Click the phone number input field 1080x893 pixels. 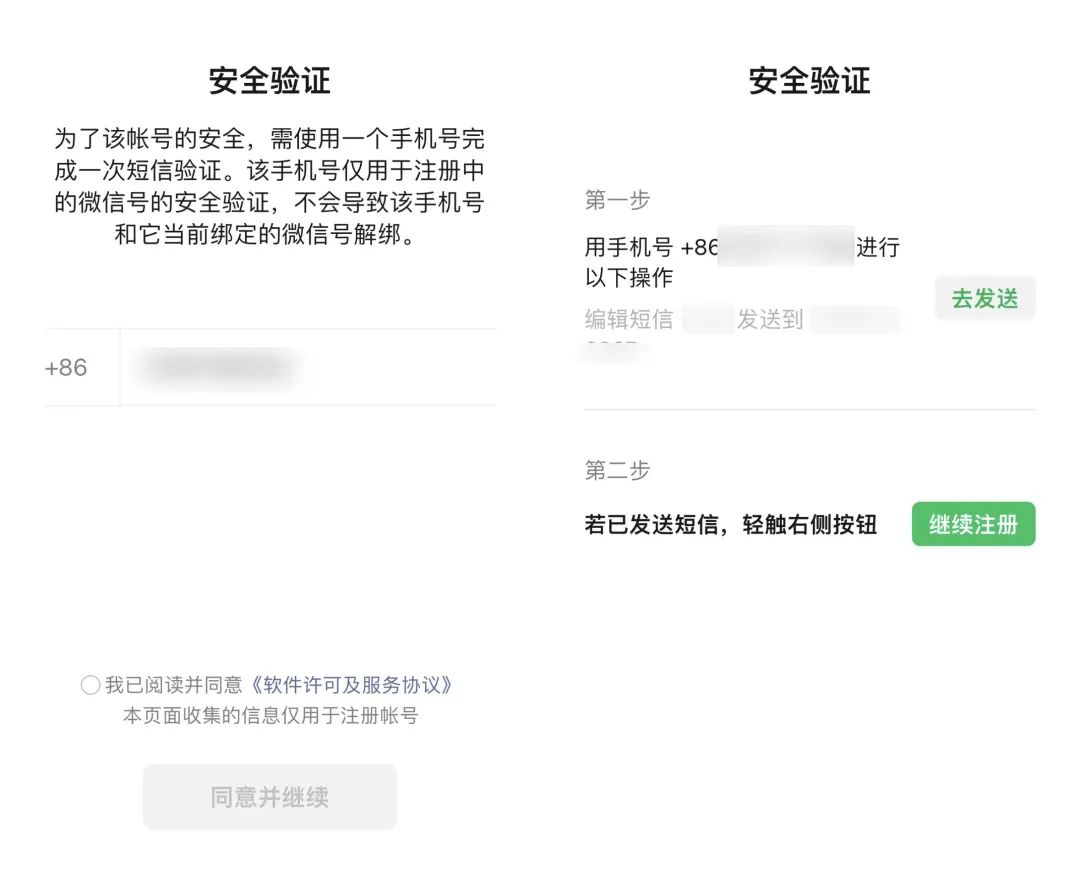coord(300,367)
